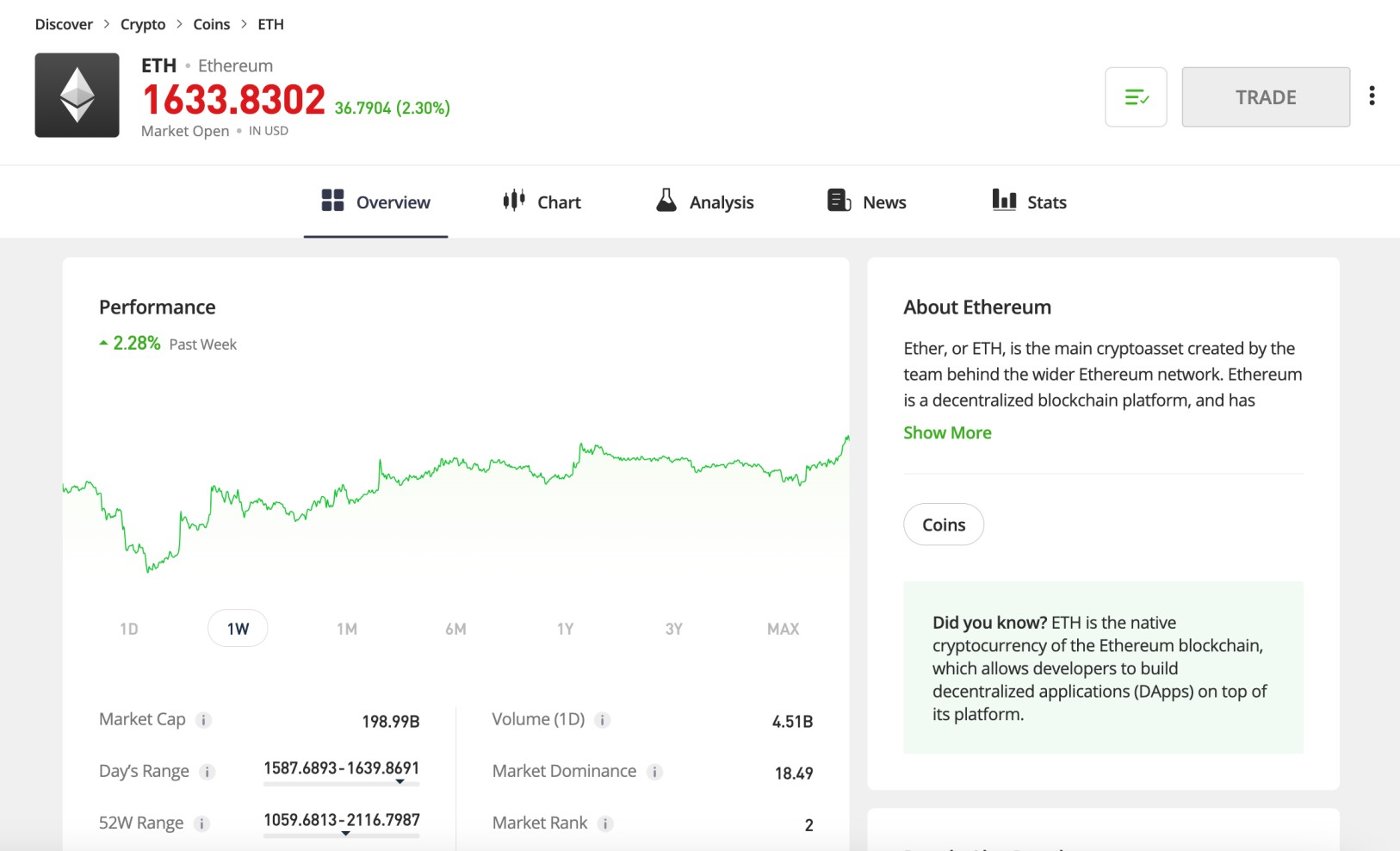This screenshot has height=851, width=1400.
Task: Select the 3Y time range
Action: point(674,629)
